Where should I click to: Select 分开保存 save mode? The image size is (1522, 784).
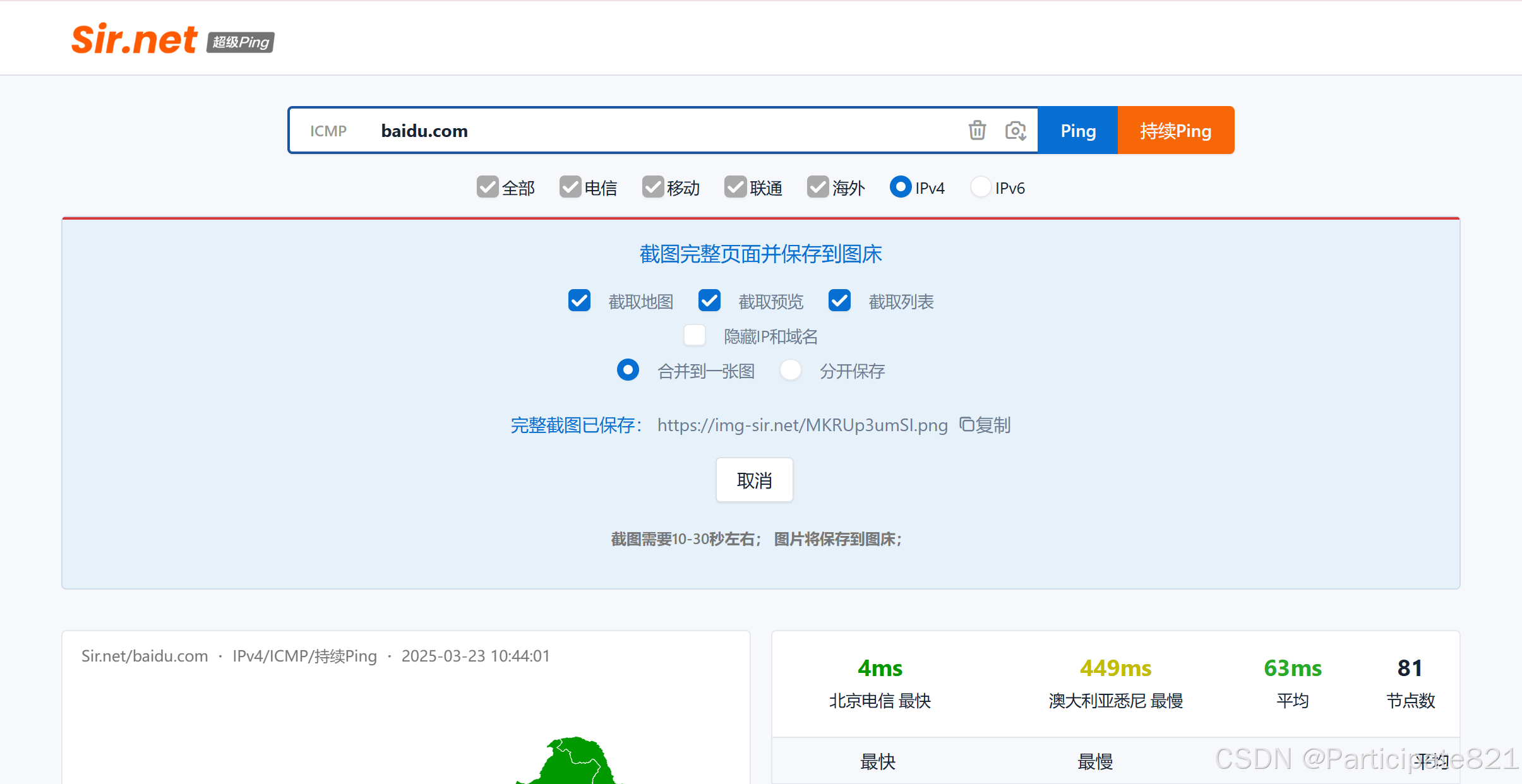(789, 370)
